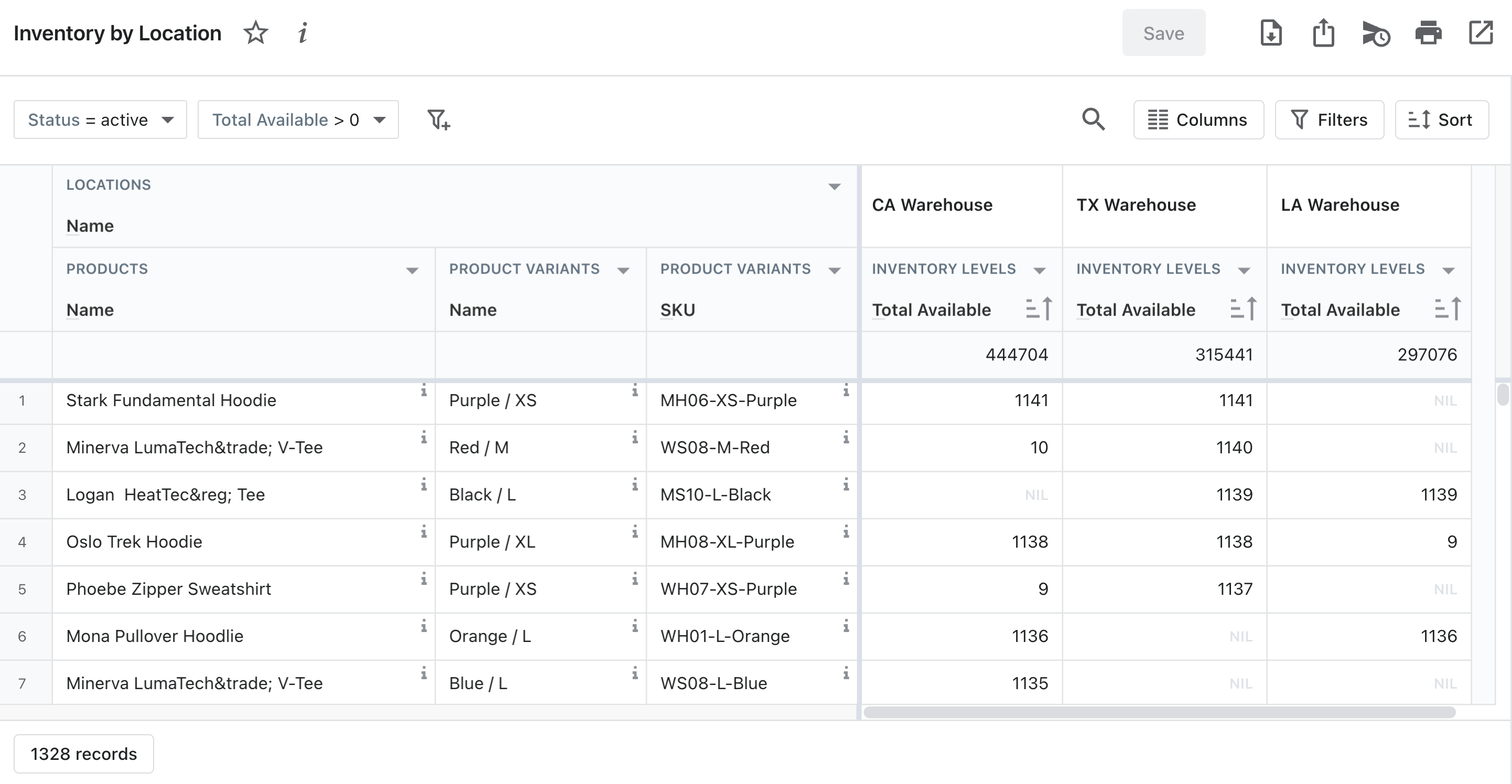Open the PRODUCTS column menu

click(413, 270)
